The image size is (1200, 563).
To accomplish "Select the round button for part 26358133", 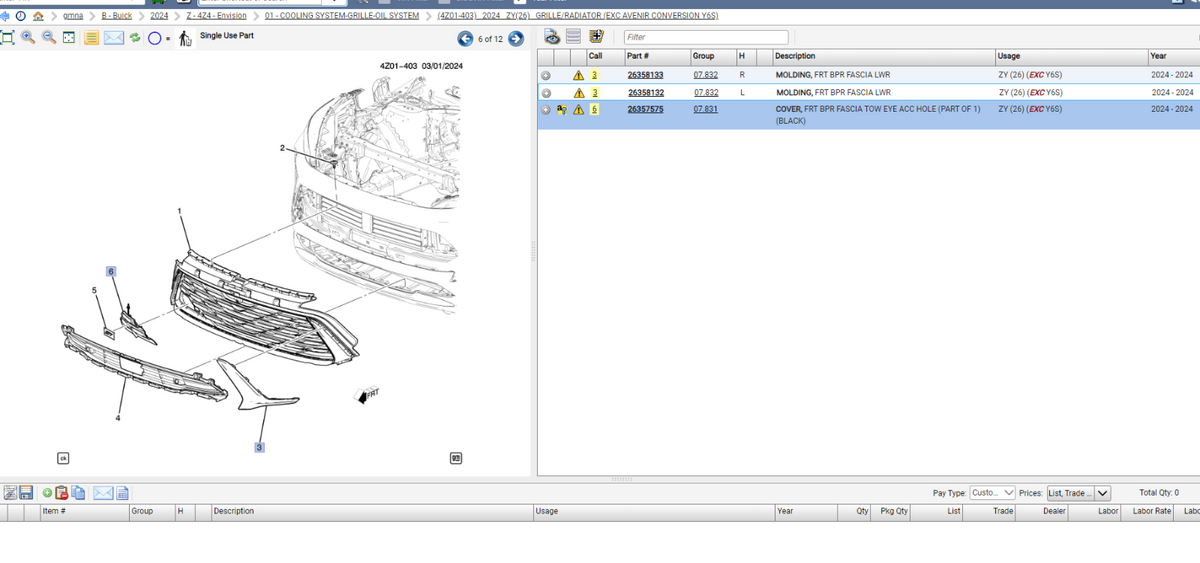I will (x=546, y=75).
